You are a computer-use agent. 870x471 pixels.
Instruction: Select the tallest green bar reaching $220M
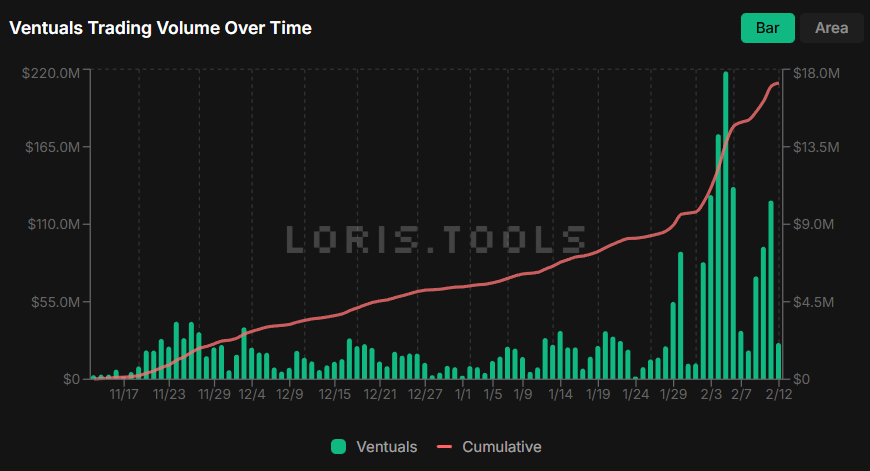click(725, 225)
